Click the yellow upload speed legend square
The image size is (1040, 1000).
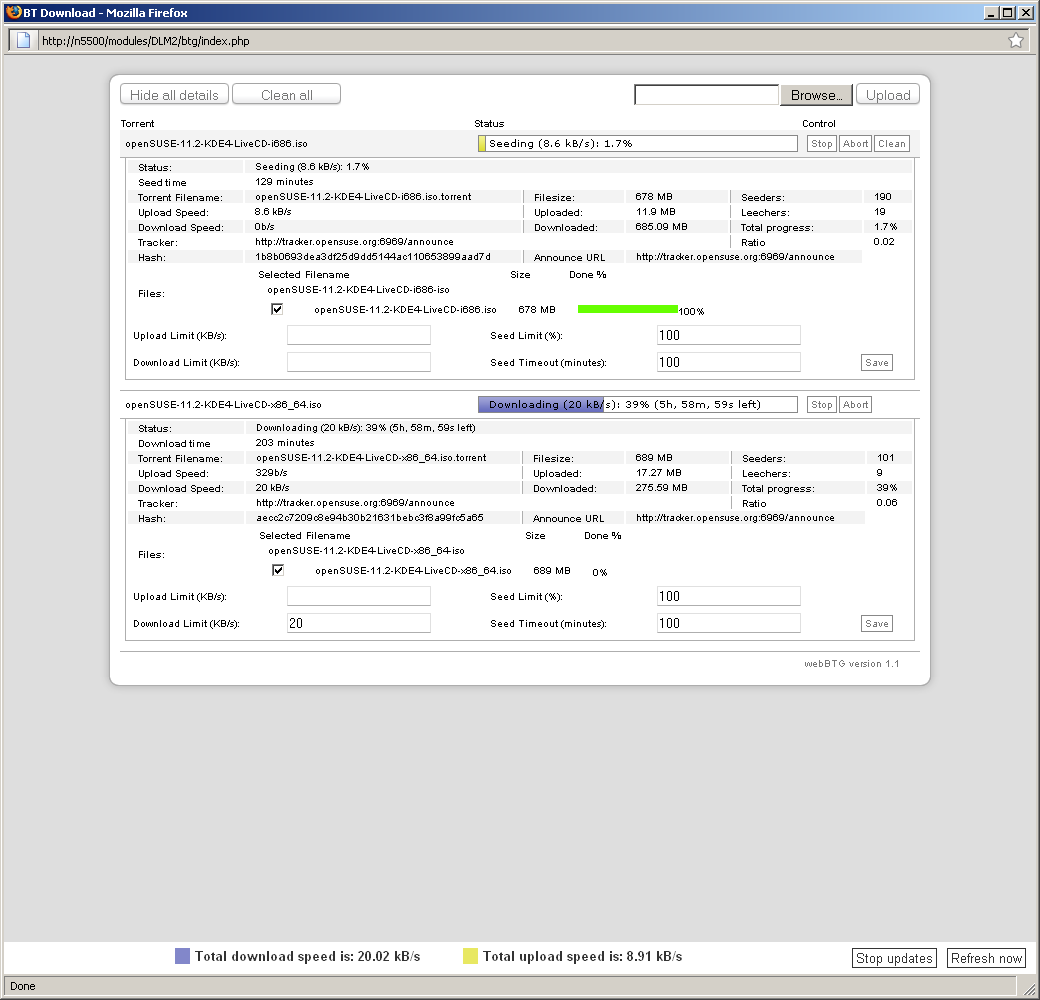coord(470,956)
